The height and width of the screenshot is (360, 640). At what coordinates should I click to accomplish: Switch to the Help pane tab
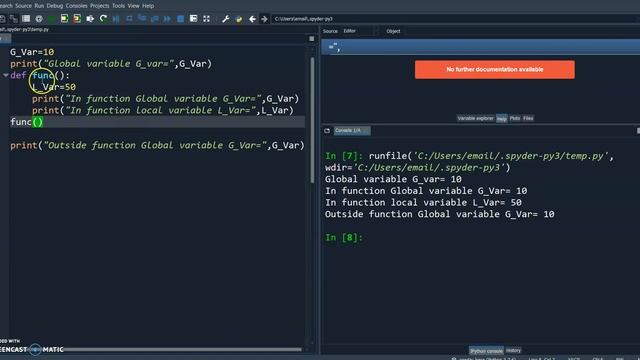pos(502,119)
